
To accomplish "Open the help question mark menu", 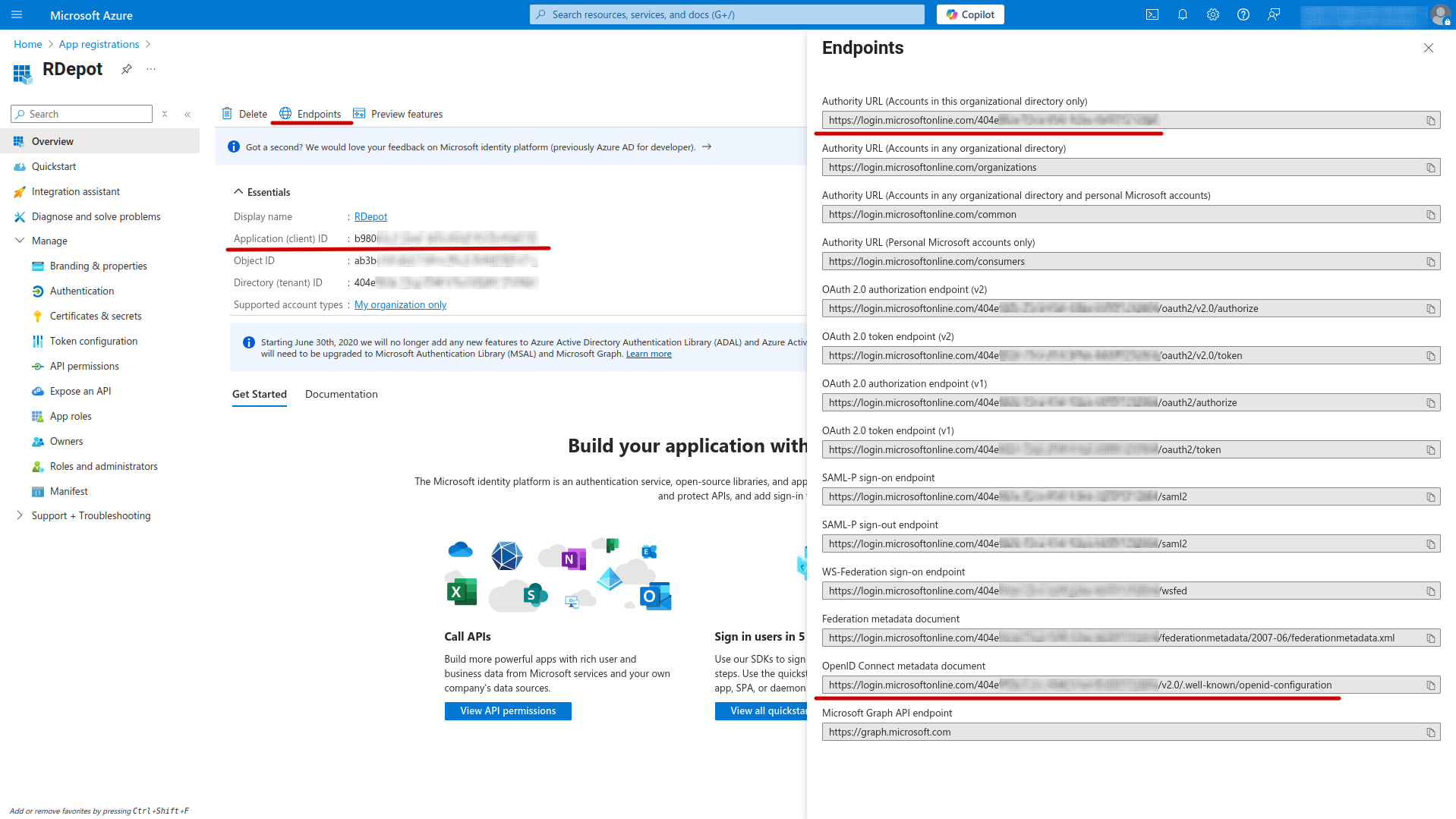I will pyautogui.click(x=1243, y=14).
